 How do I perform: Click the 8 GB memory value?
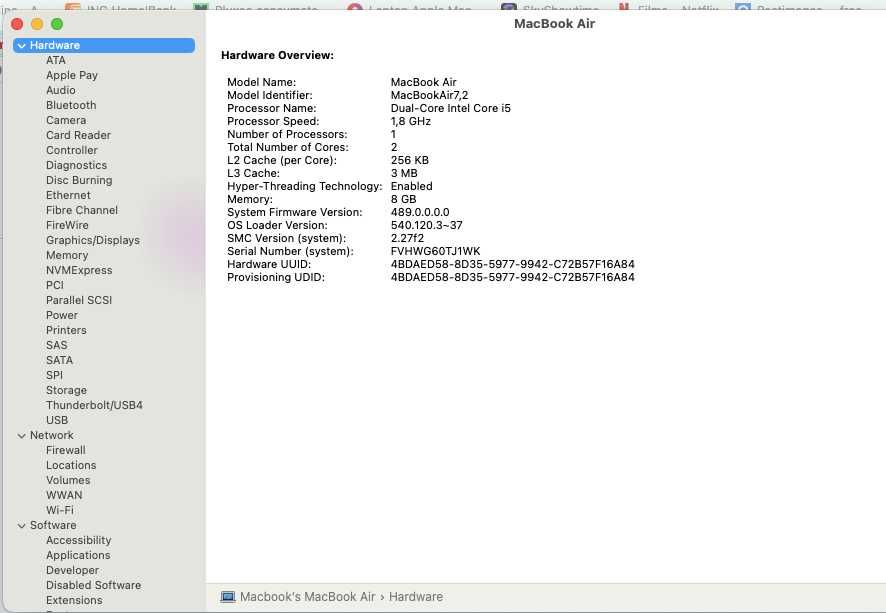point(403,199)
